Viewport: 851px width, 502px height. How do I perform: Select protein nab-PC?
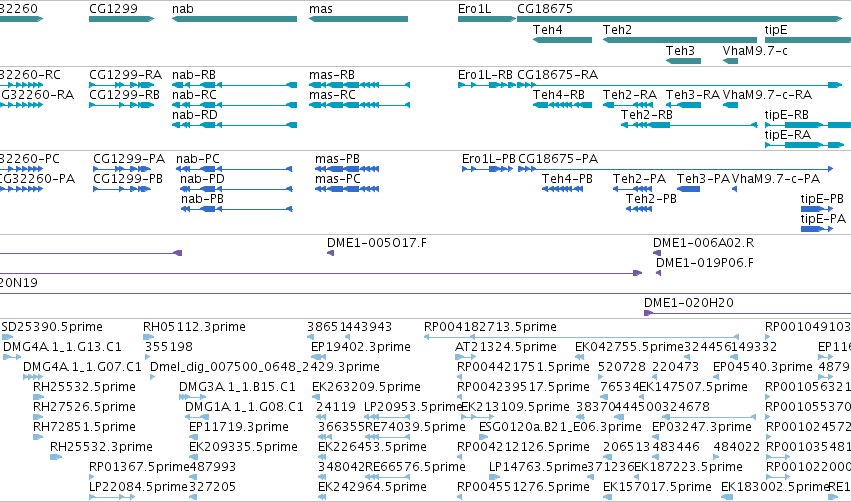click(234, 169)
